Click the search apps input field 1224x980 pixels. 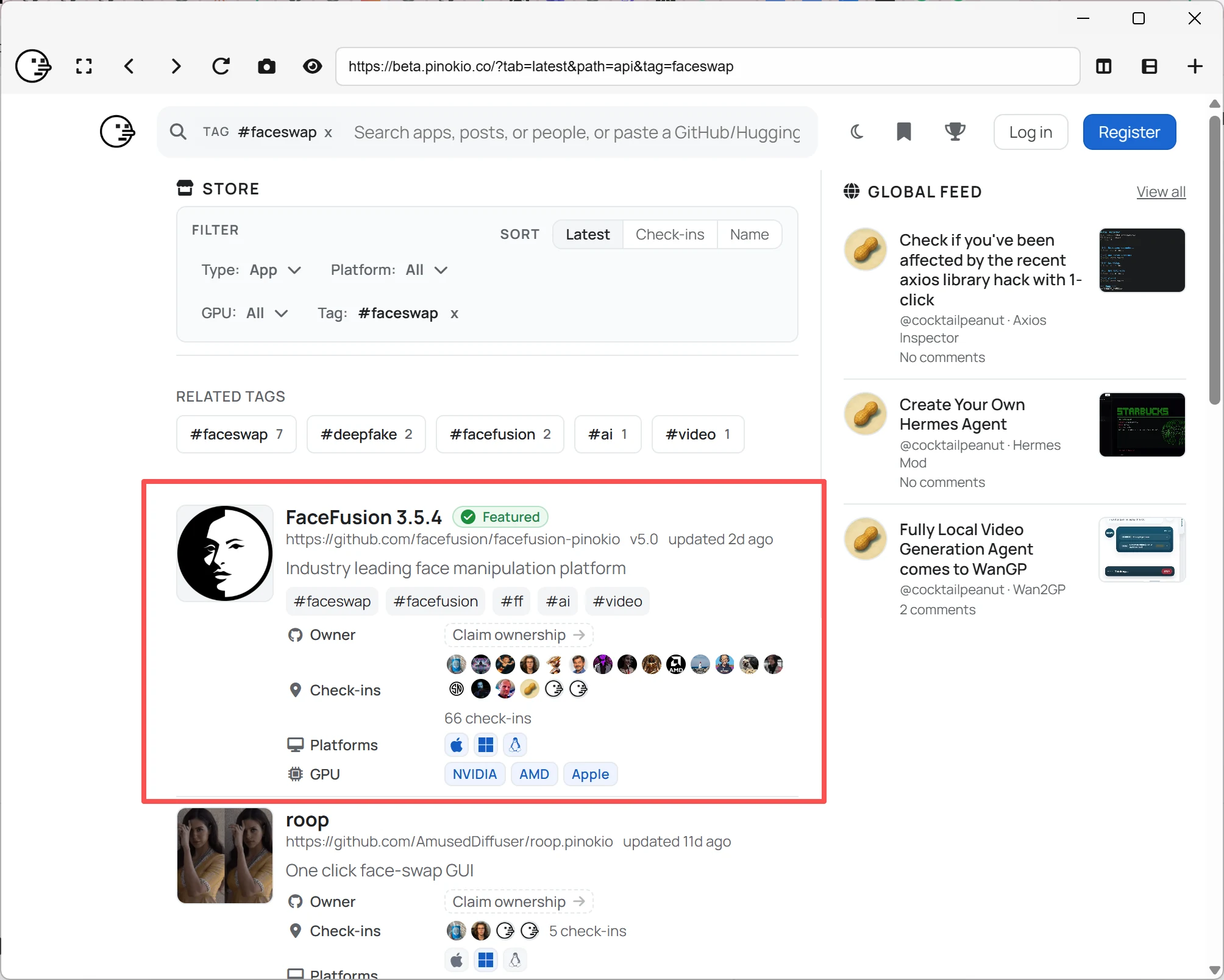tap(577, 132)
